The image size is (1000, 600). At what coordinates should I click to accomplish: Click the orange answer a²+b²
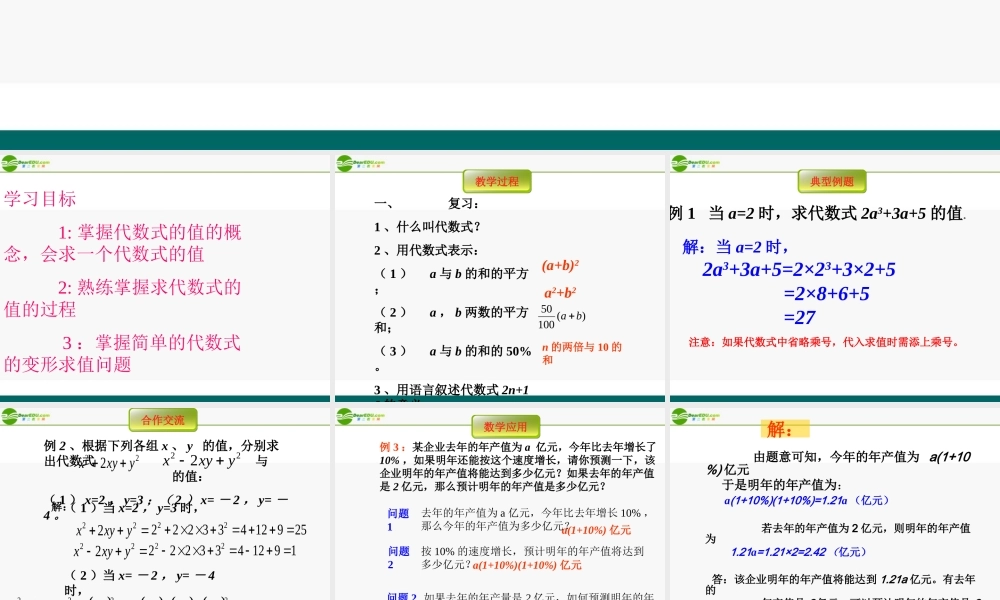pos(560,293)
